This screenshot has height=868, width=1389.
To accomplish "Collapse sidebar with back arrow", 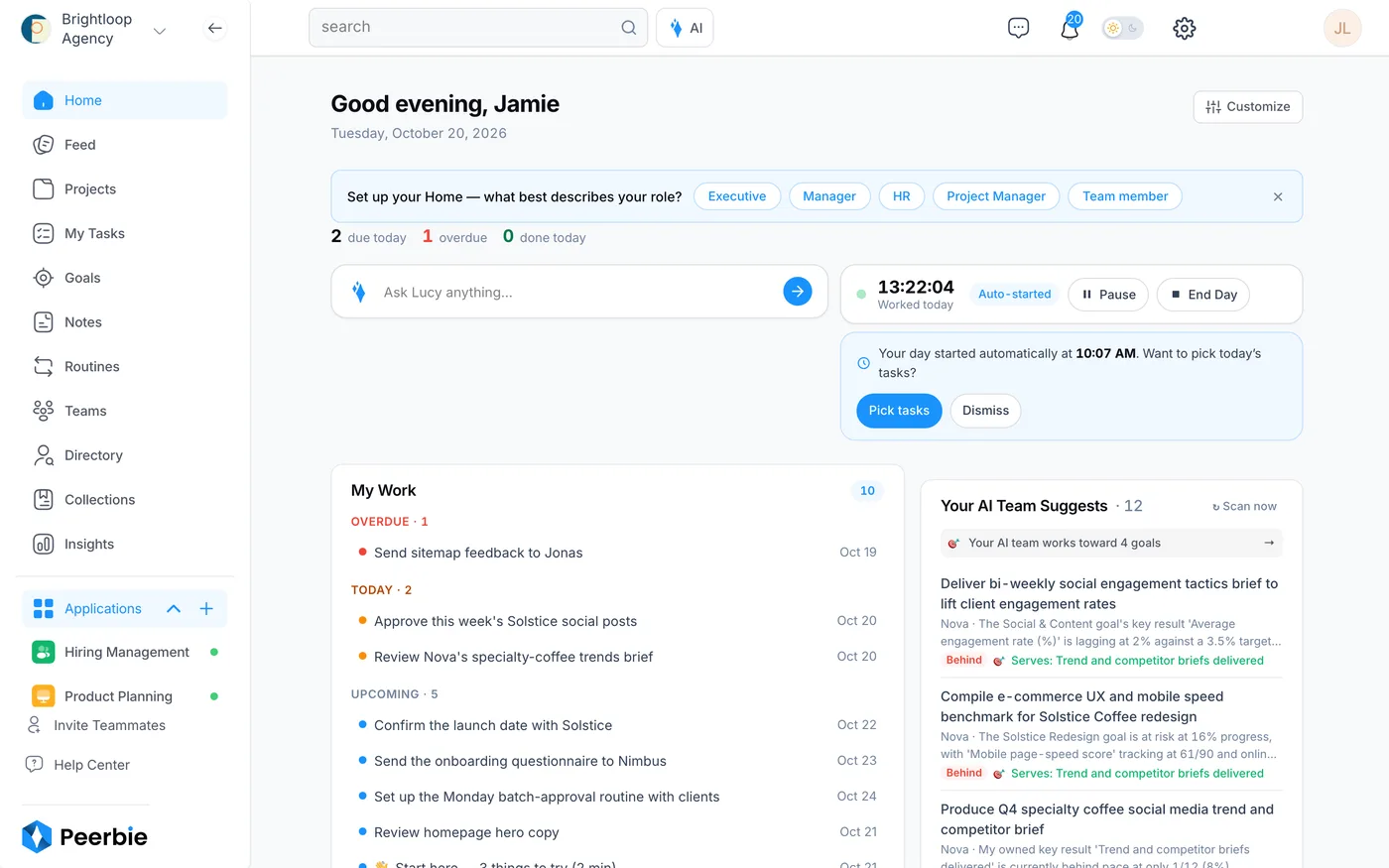I will pyautogui.click(x=214, y=28).
